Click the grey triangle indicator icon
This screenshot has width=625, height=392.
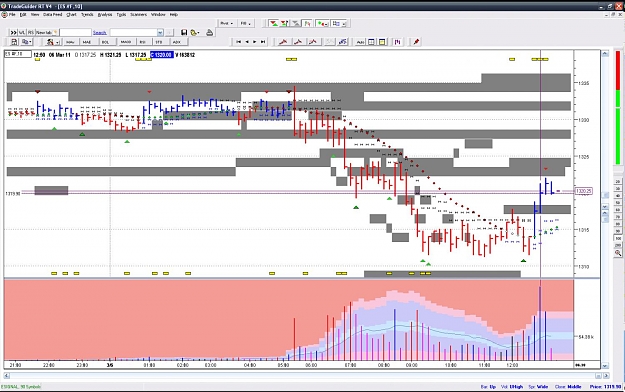[x=295, y=24]
